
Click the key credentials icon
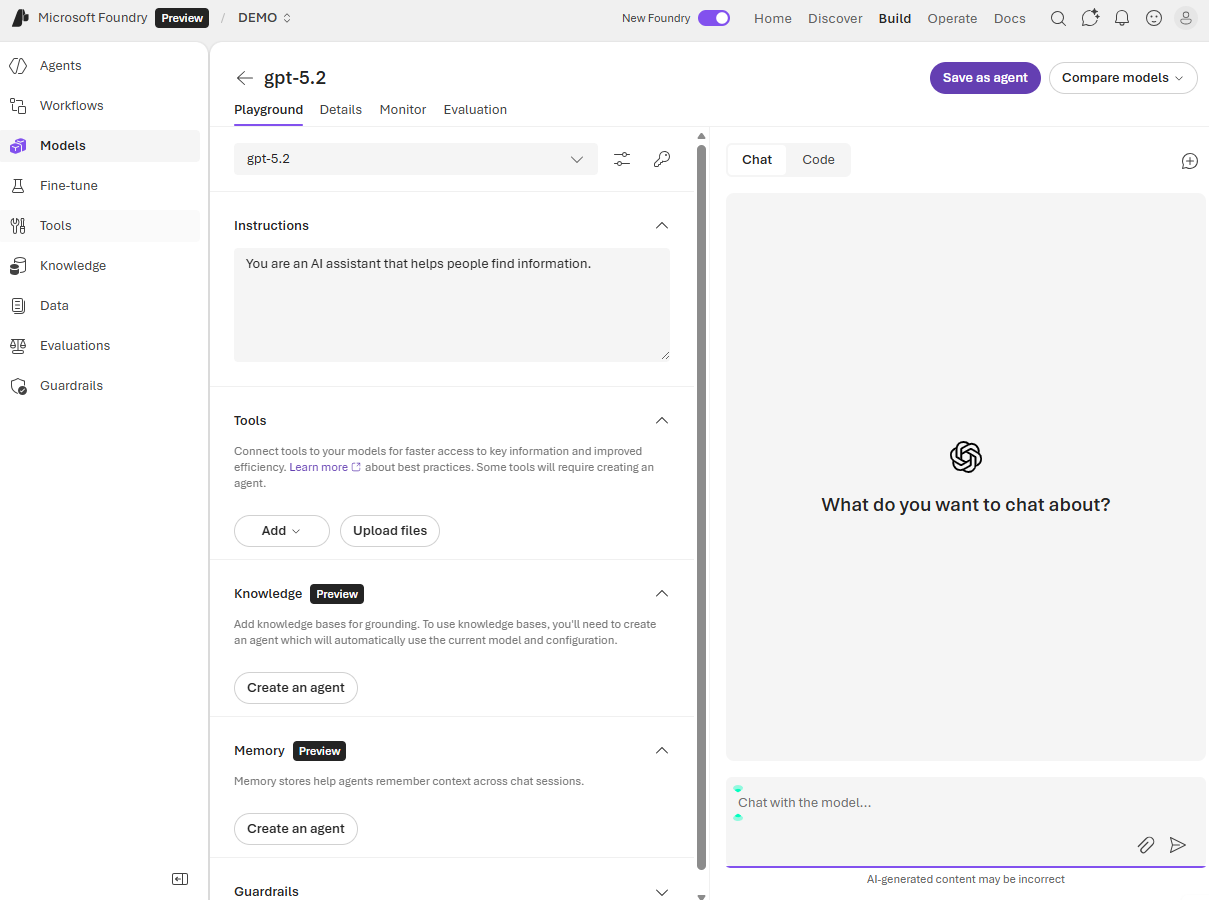click(x=661, y=159)
